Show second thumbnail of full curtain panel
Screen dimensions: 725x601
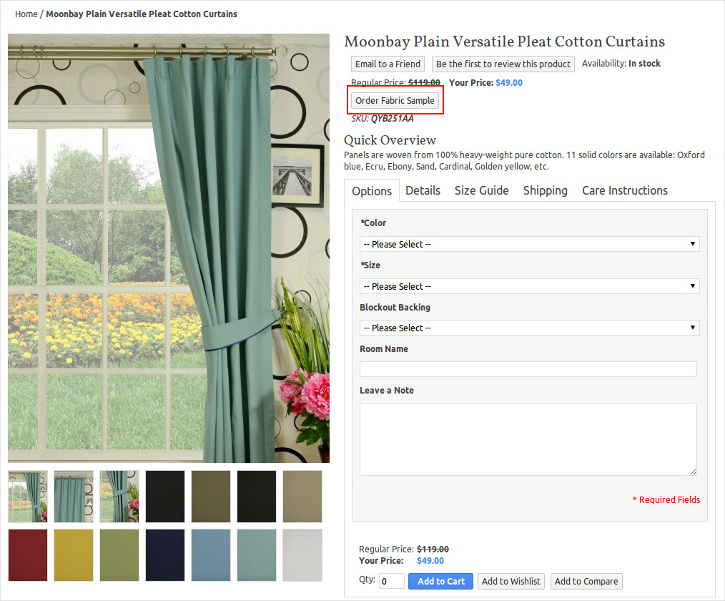click(x=74, y=497)
